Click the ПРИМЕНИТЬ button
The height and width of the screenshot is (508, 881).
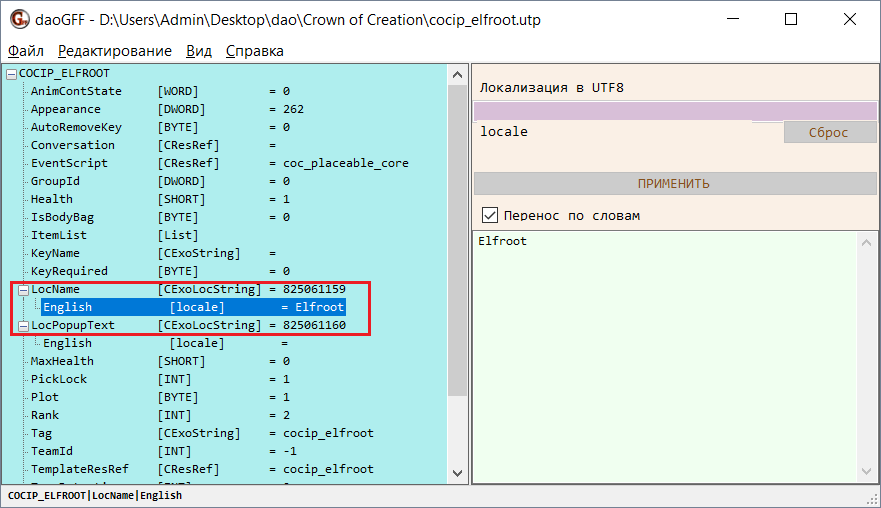point(674,184)
